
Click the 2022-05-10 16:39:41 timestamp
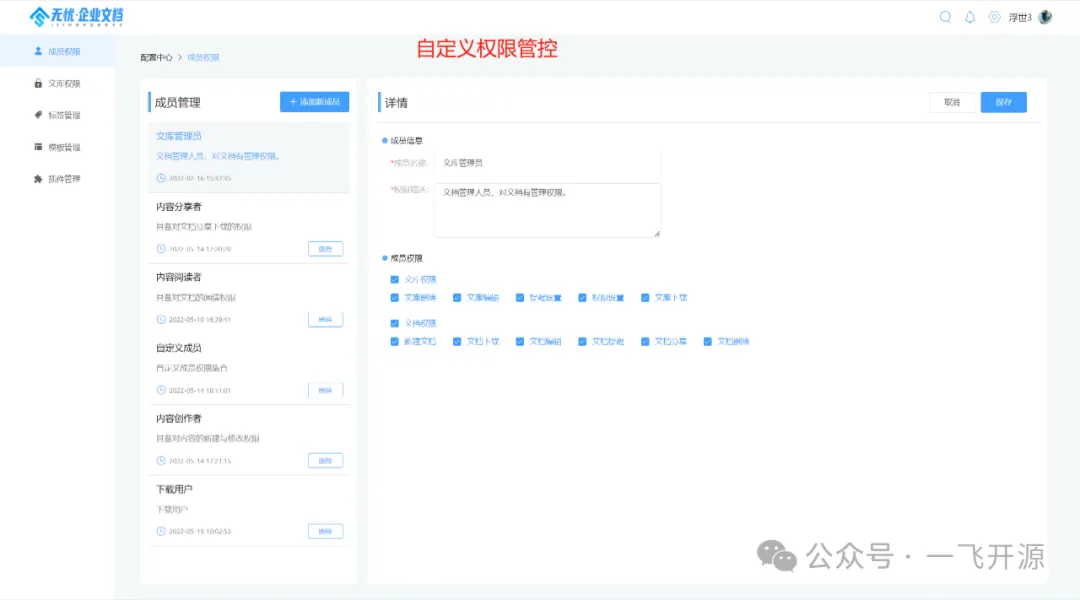pyautogui.click(x=200, y=320)
